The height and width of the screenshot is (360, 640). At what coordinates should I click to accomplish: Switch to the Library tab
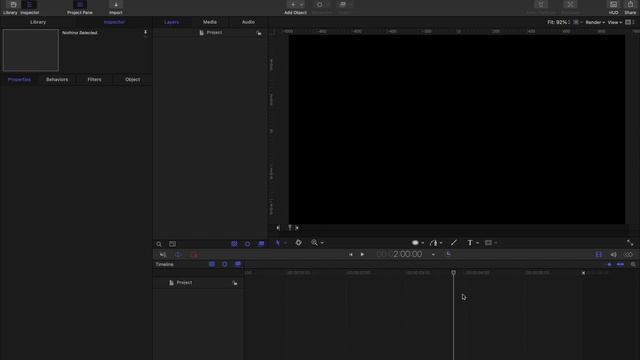(38, 22)
